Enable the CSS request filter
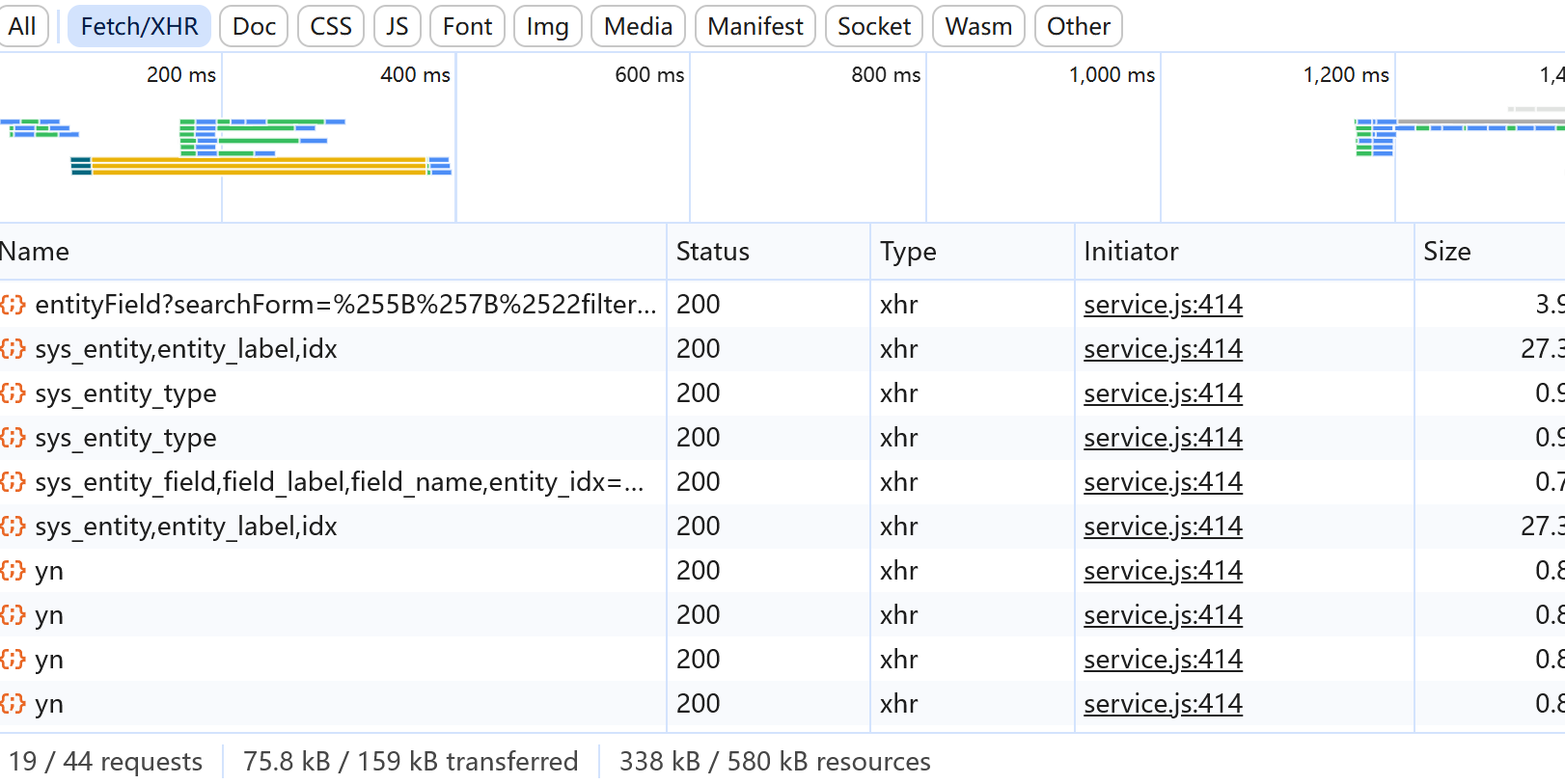This screenshot has height=784, width=1565. (330, 26)
